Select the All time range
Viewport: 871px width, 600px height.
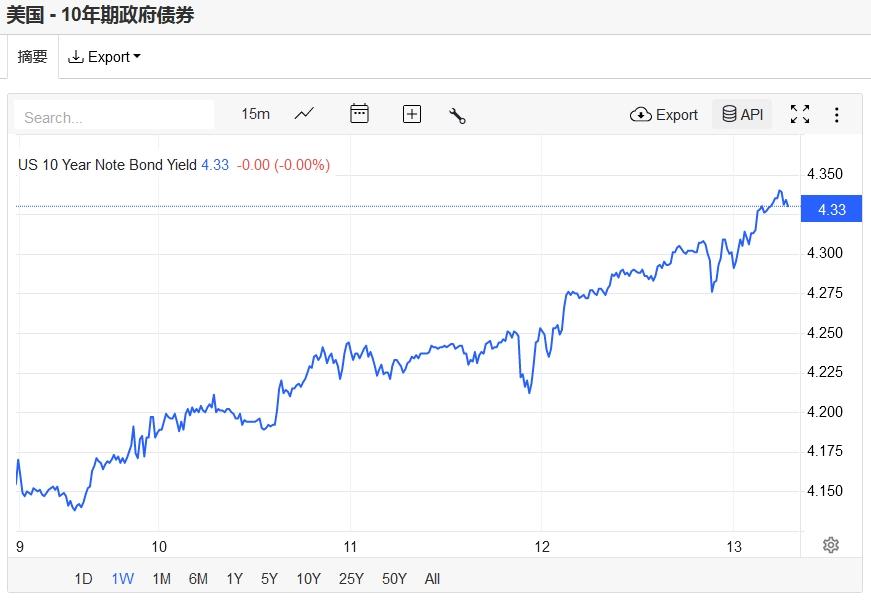[432, 578]
